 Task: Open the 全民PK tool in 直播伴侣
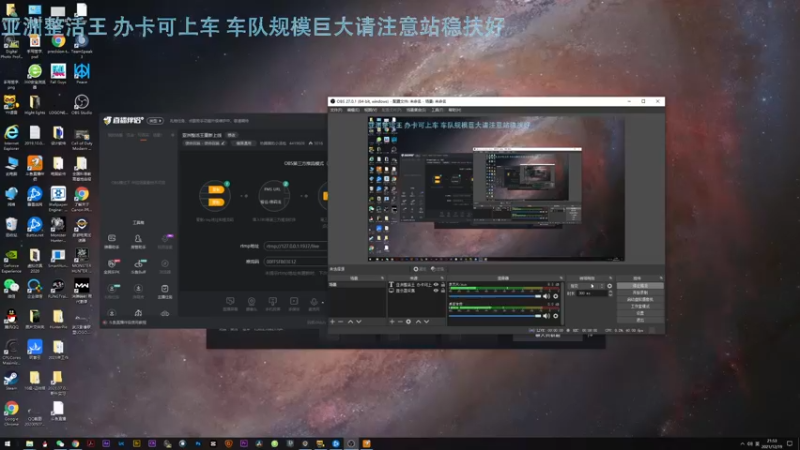click(112, 266)
